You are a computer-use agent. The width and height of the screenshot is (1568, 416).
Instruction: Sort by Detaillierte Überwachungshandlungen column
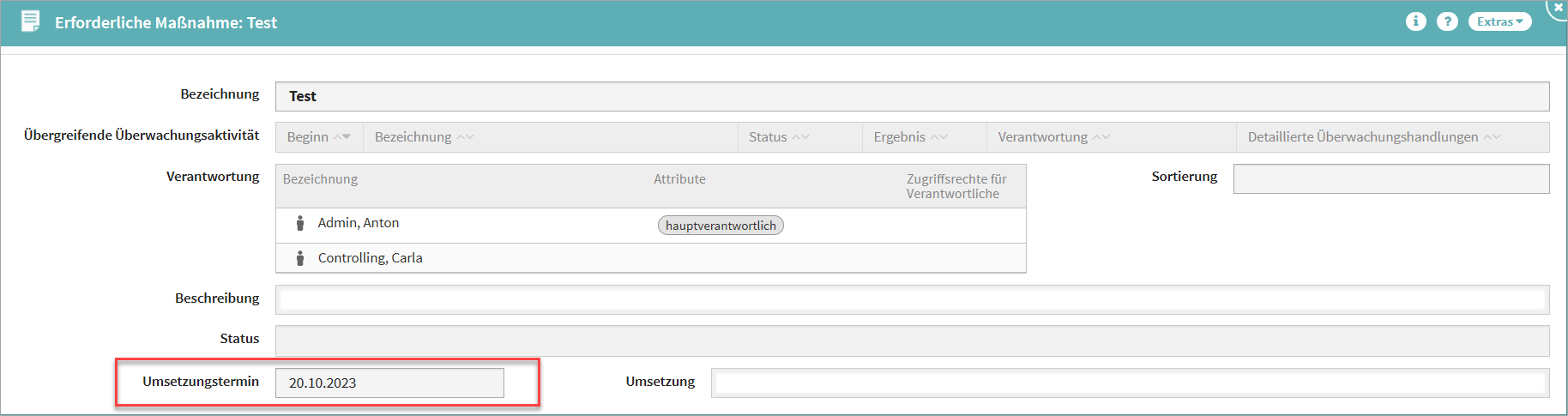pyautogui.click(x=1373, y=137)
